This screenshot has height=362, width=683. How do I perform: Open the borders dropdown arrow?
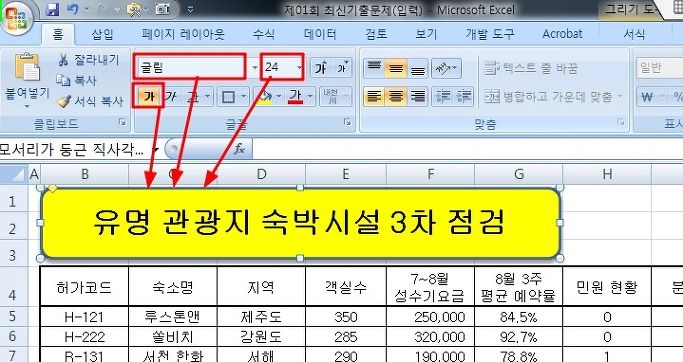[x=243, y=97]
